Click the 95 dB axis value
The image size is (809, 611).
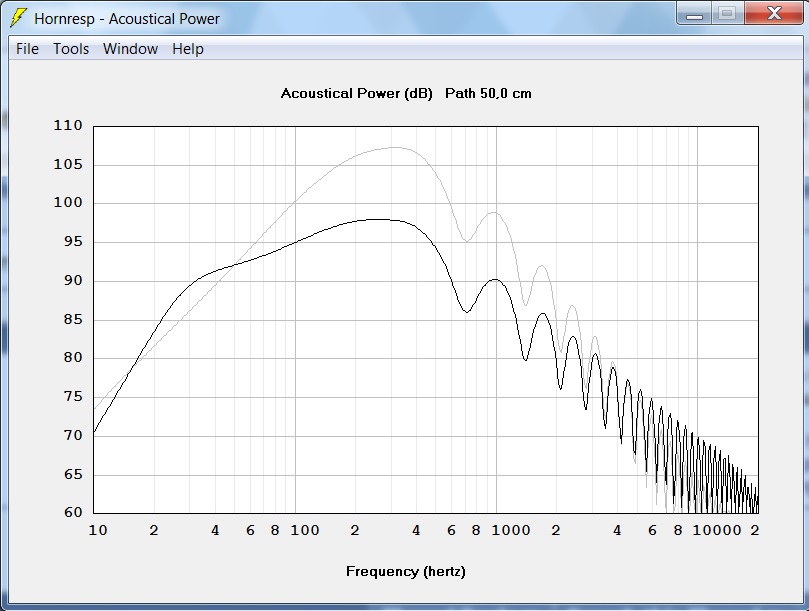coord(73,242)
